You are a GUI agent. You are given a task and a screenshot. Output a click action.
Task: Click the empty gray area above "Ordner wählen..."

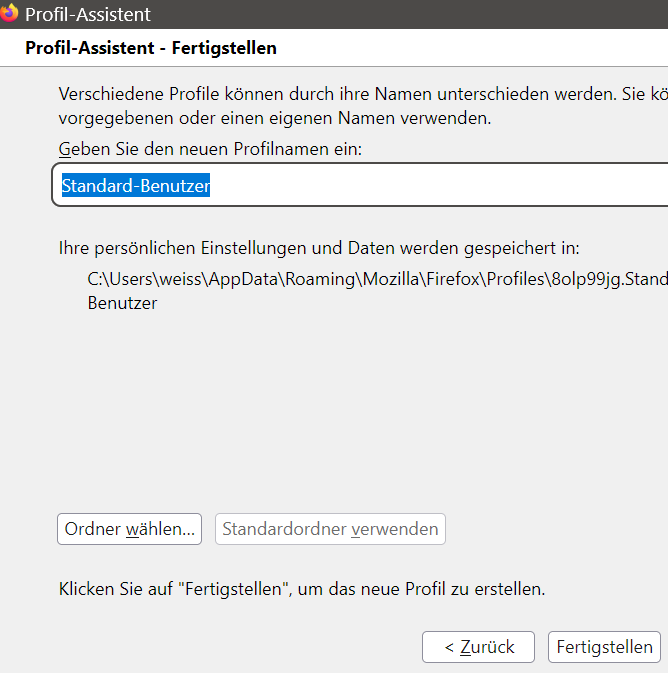300,420
